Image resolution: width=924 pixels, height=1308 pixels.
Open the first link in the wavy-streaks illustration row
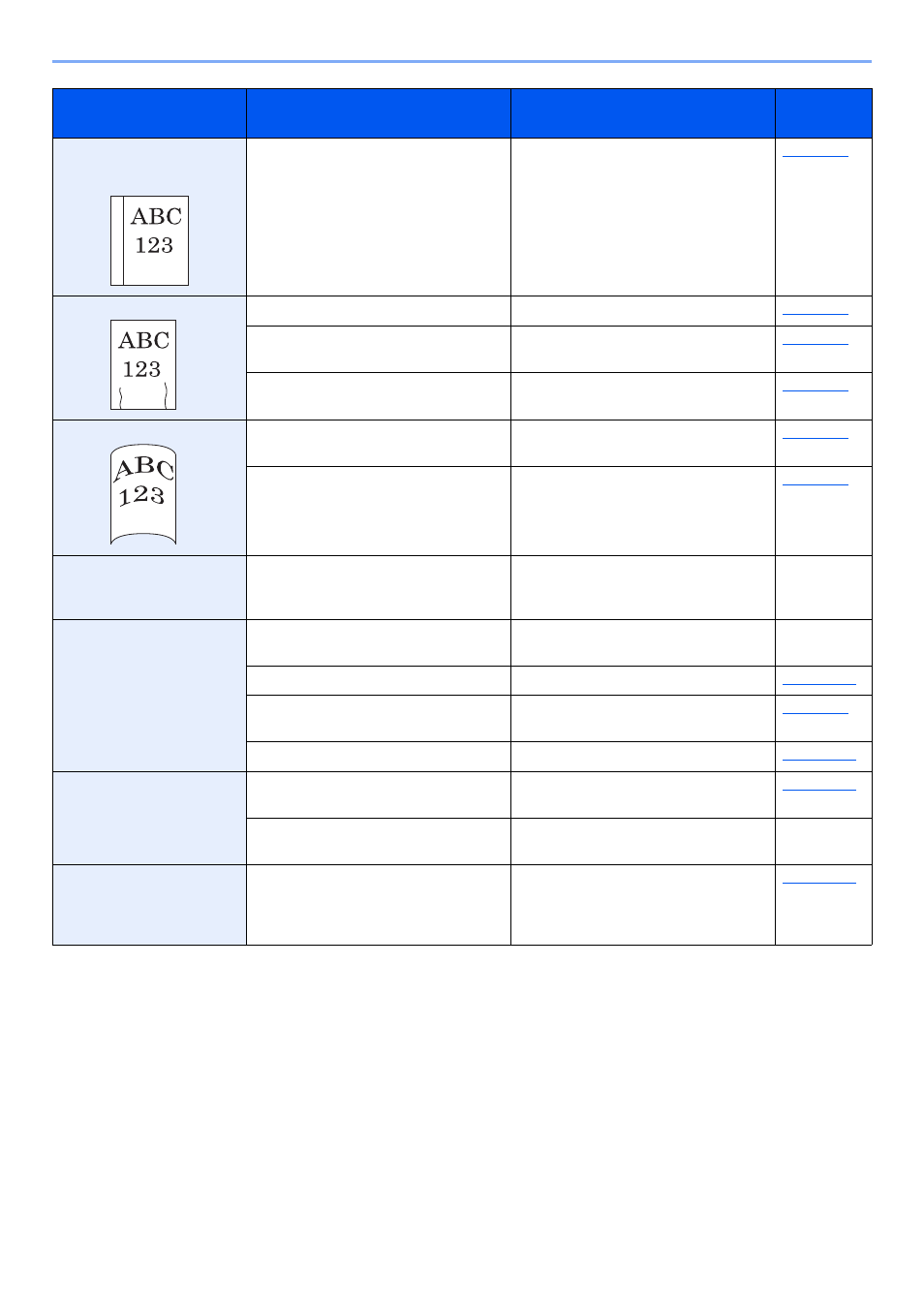815,313
